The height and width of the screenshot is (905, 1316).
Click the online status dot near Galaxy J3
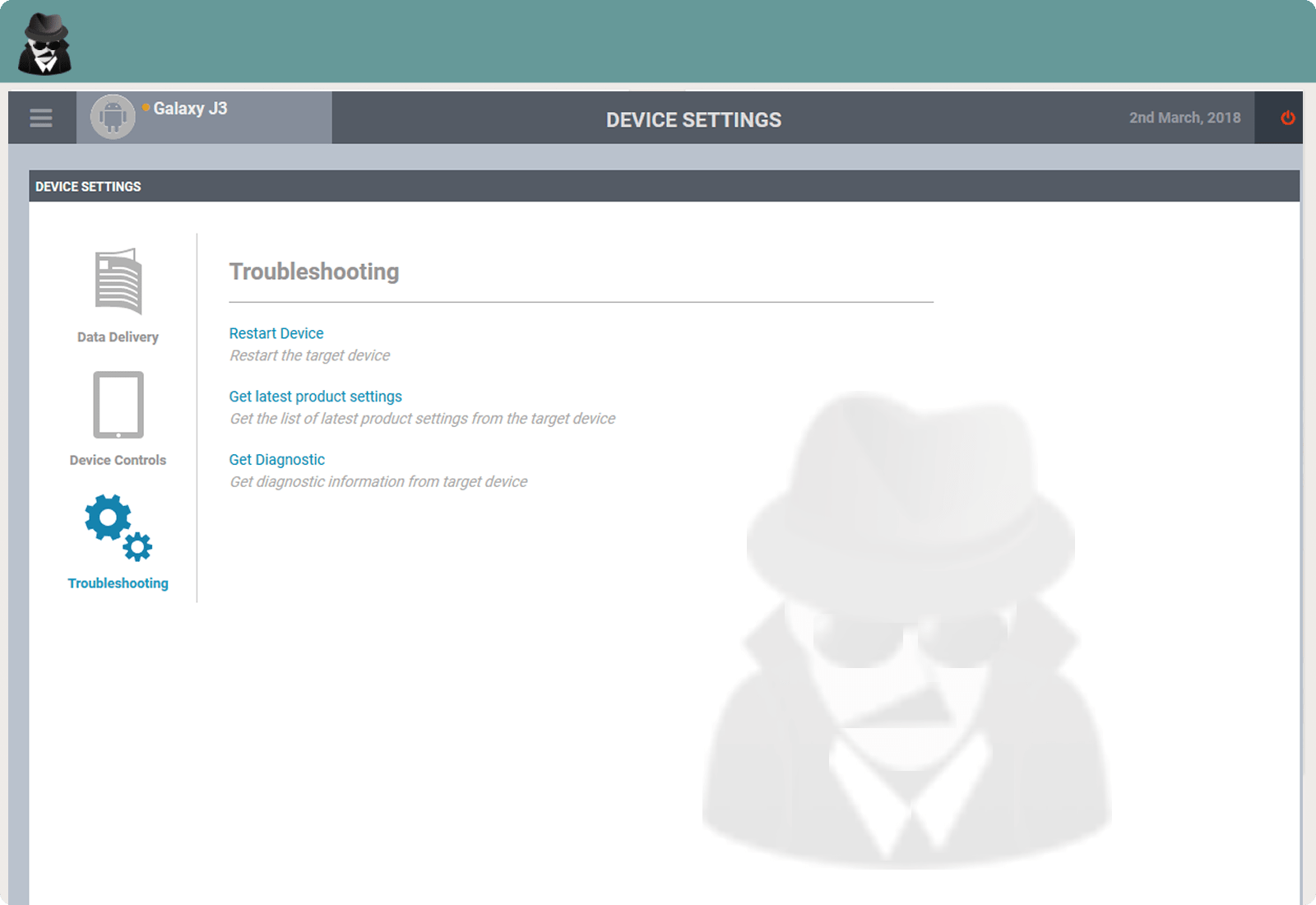click(145, 106)
